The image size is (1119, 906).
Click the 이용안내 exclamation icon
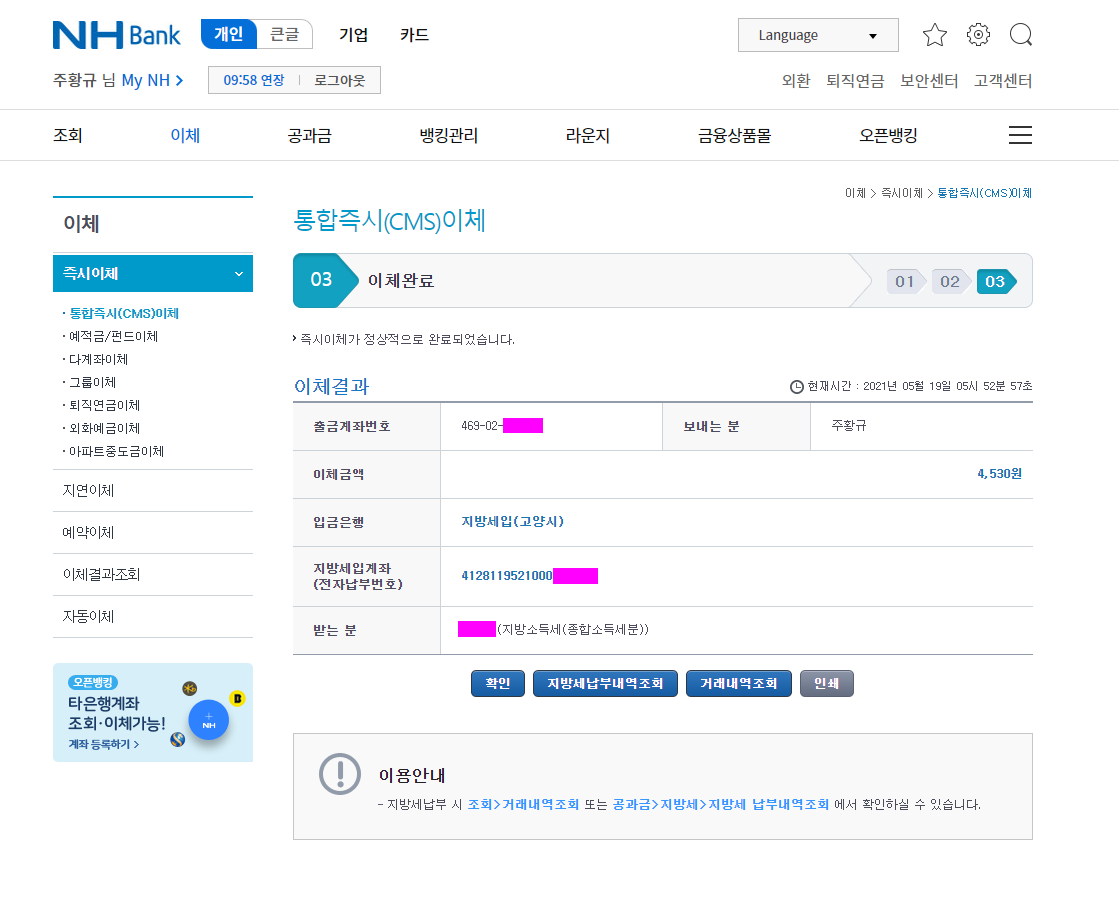coord(339,773)
